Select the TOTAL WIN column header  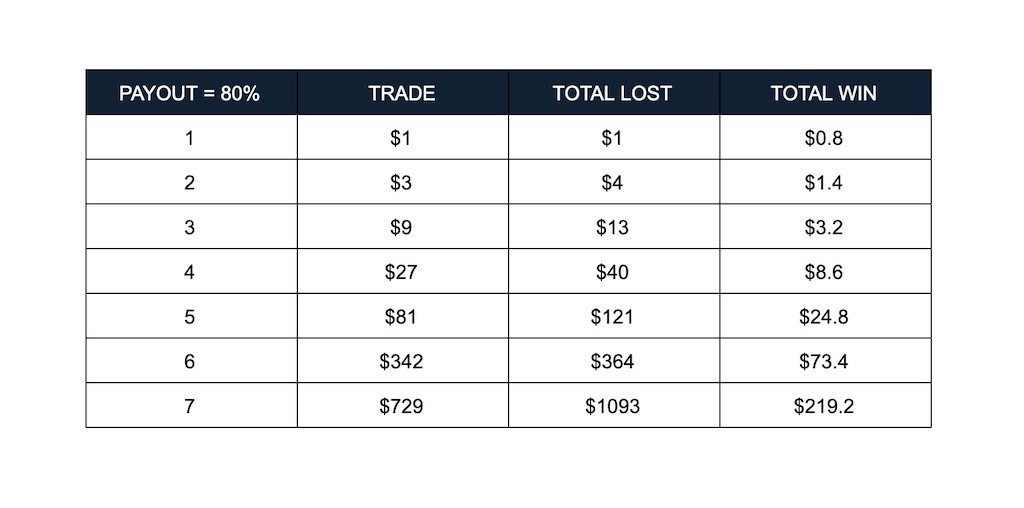coord(824,93)
